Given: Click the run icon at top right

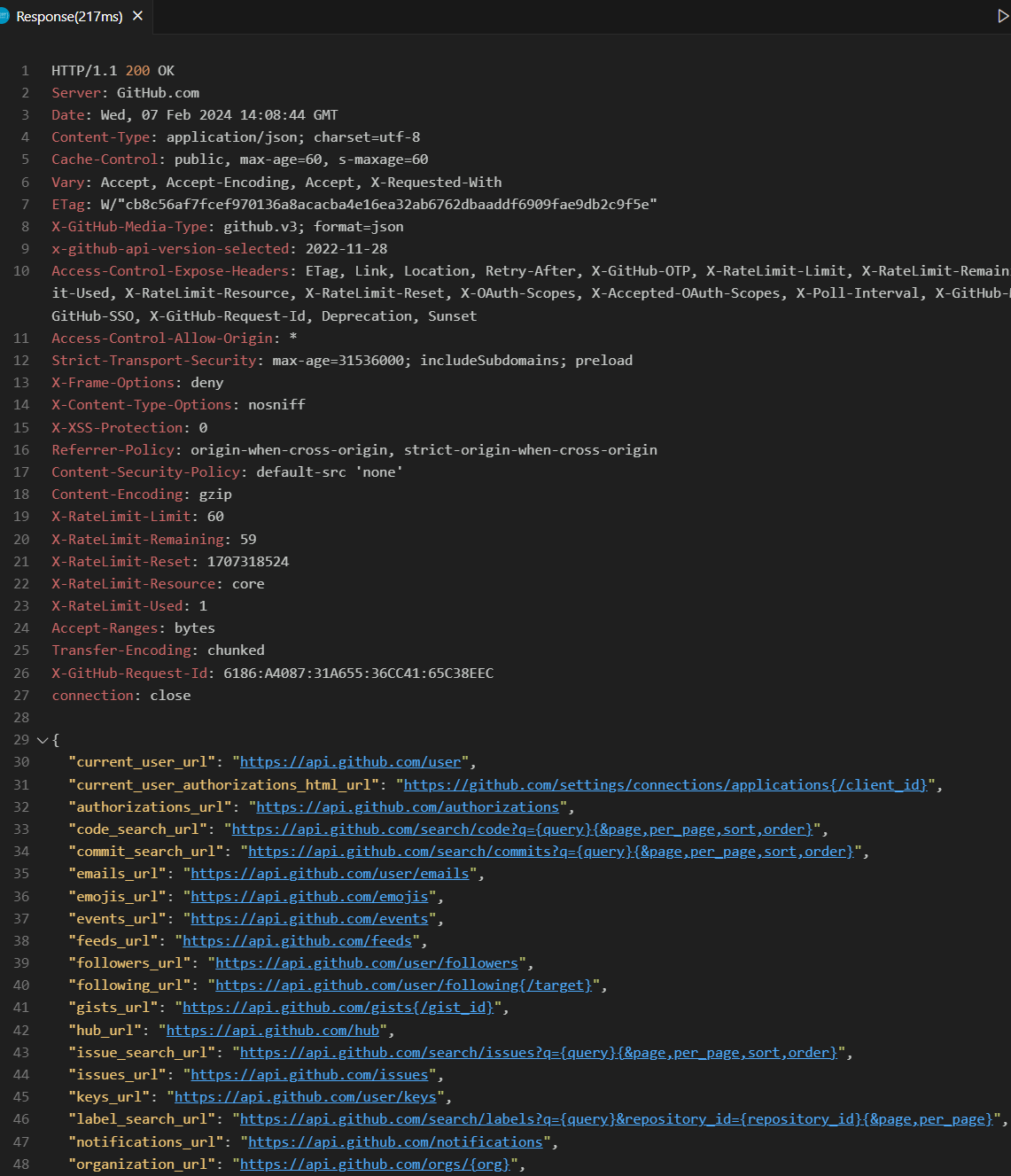Looking at the screenshot, I should [1002, 16].
